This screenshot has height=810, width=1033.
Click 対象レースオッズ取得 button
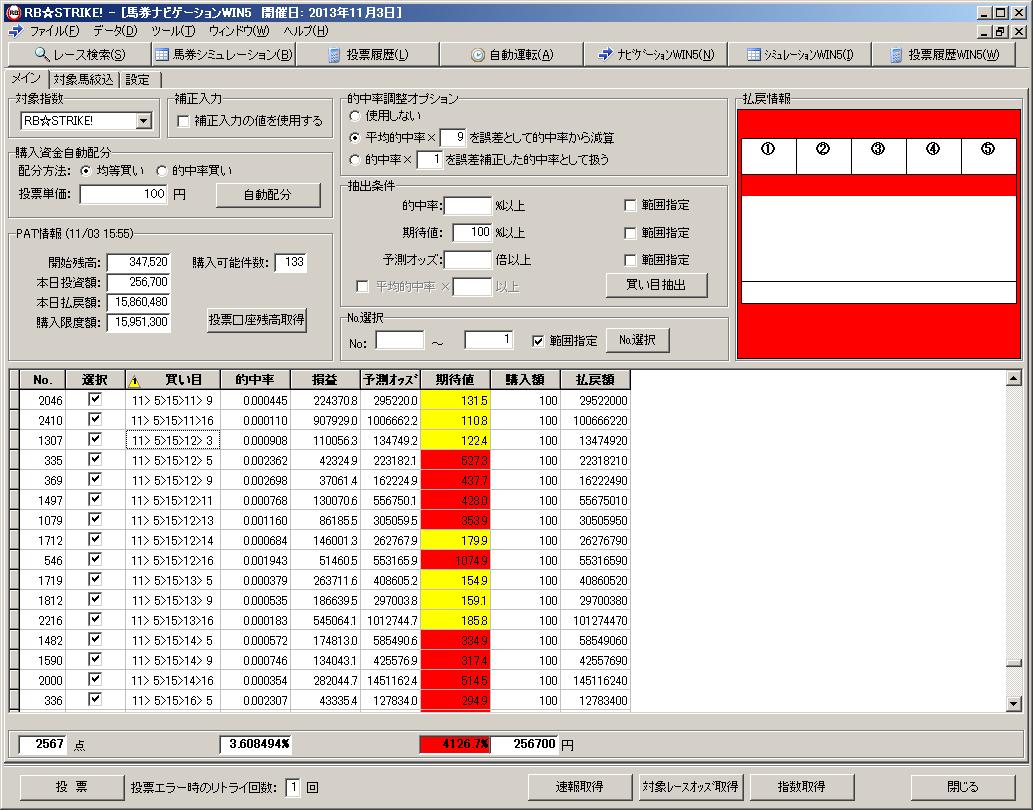click(x=690, y=786)
